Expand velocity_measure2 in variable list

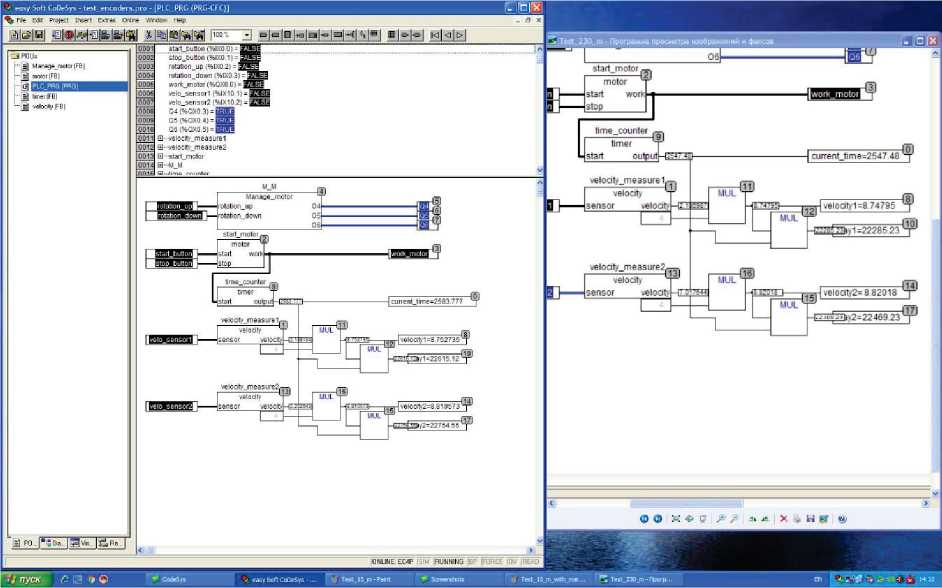tap(160, 147)
